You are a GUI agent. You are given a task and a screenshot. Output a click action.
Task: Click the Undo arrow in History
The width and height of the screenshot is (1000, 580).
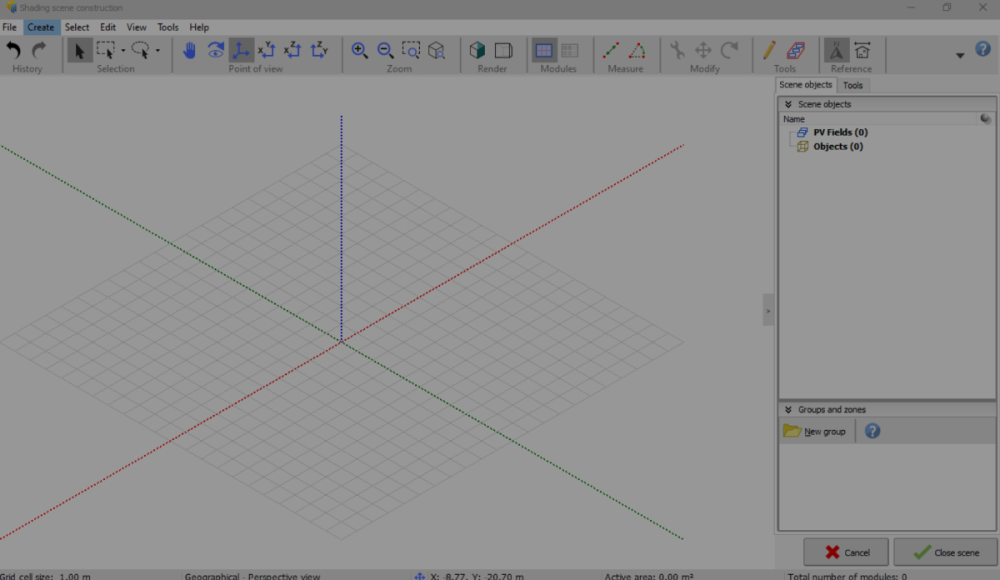14,50
